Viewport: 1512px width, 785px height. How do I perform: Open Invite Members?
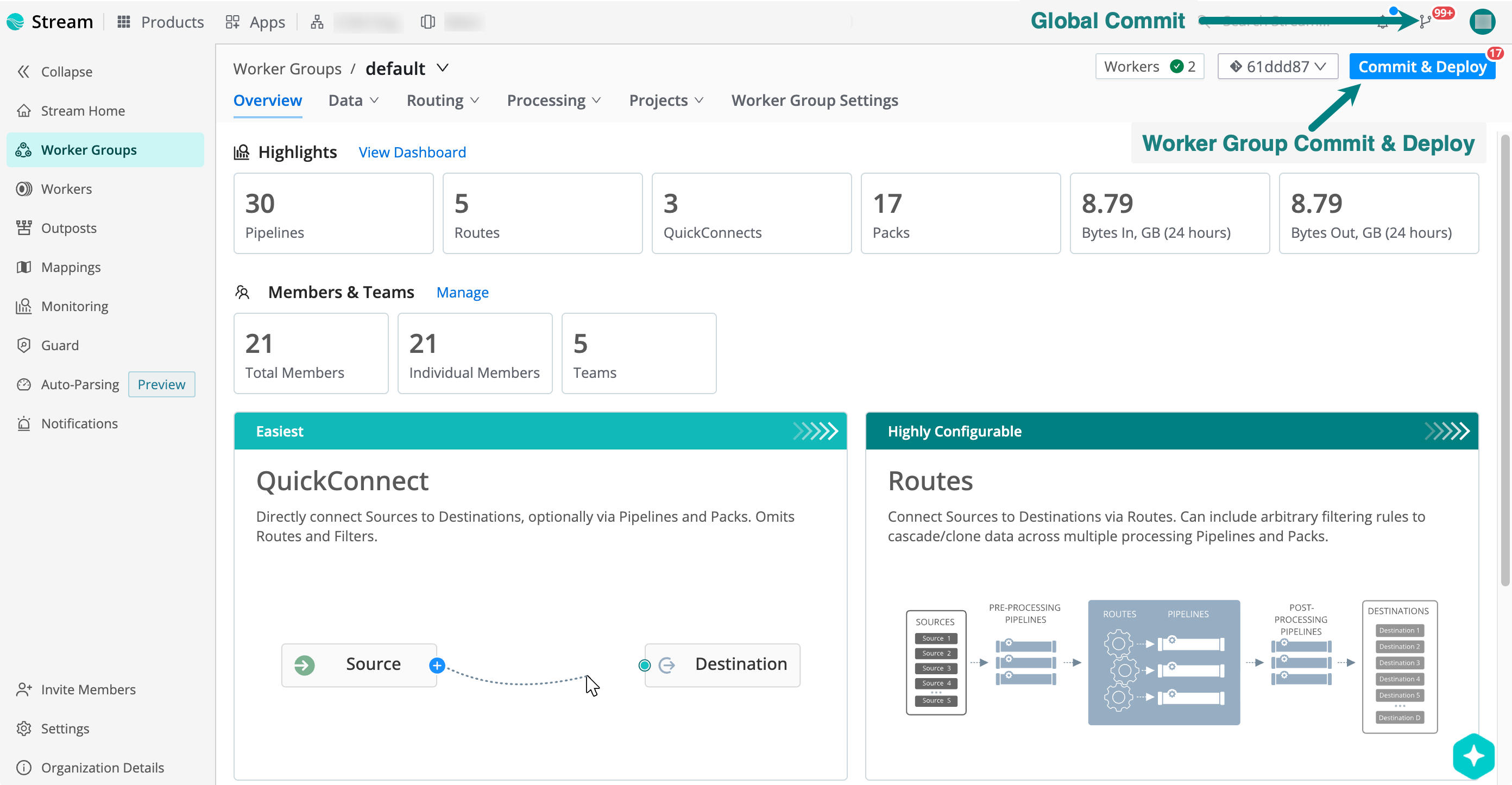(75, 689)
